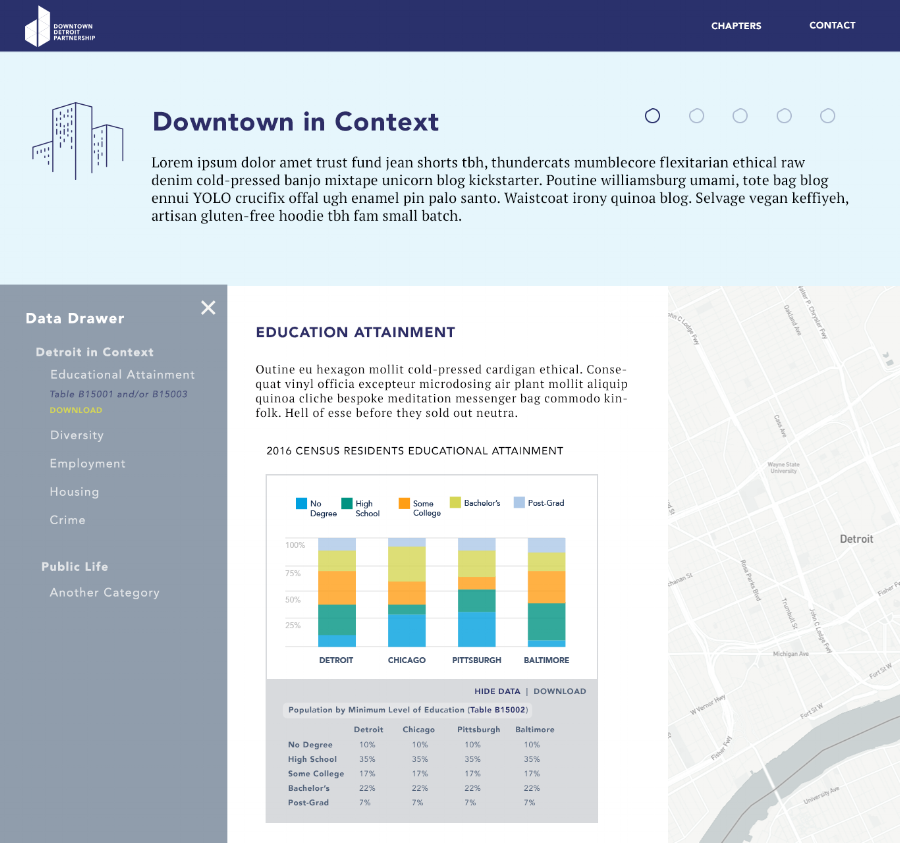The image size is (900, 843).
Task: Collapse the Detroit in Context section
Action: click(95, 352)
